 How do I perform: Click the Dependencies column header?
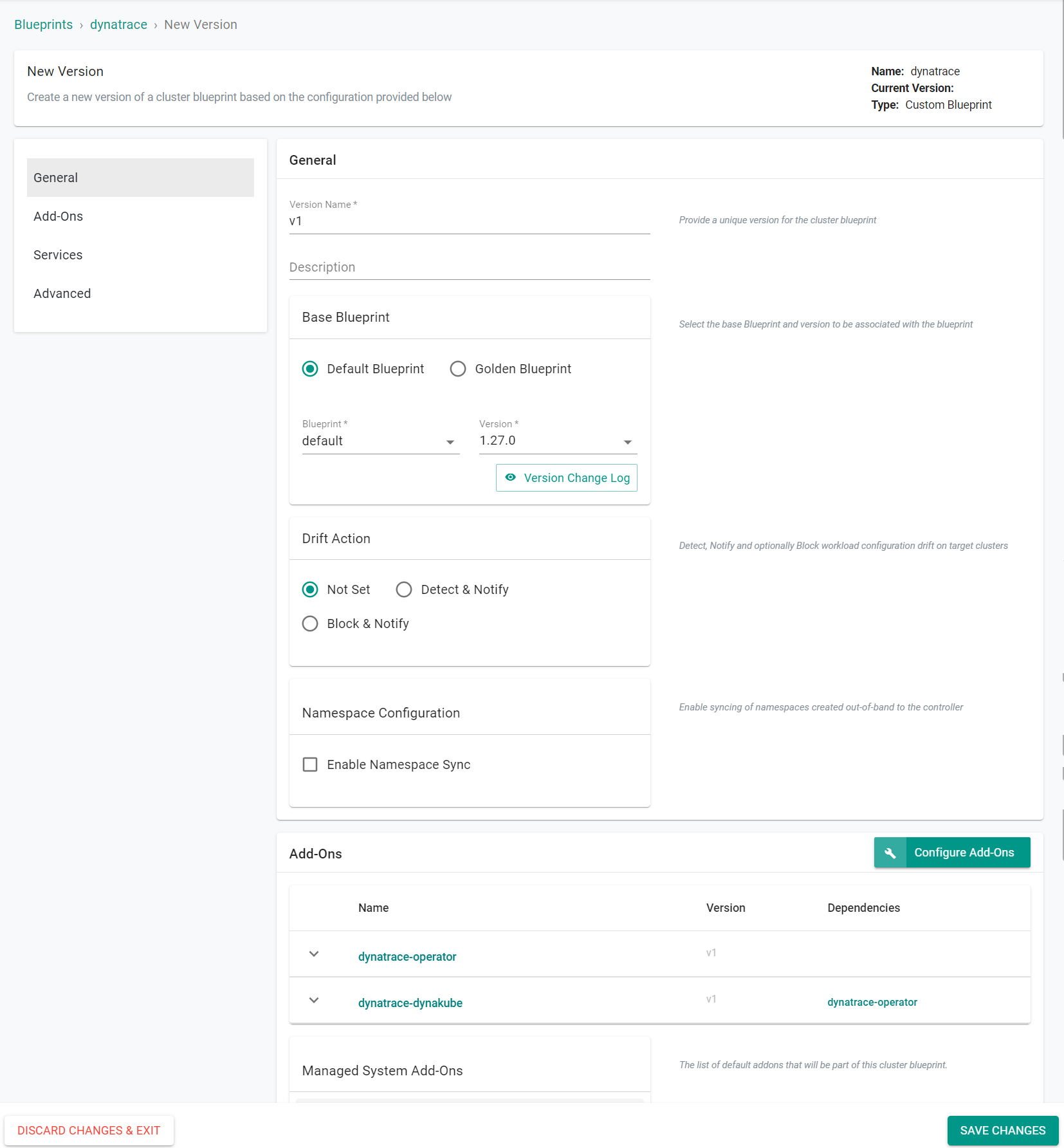click(864, 908)
